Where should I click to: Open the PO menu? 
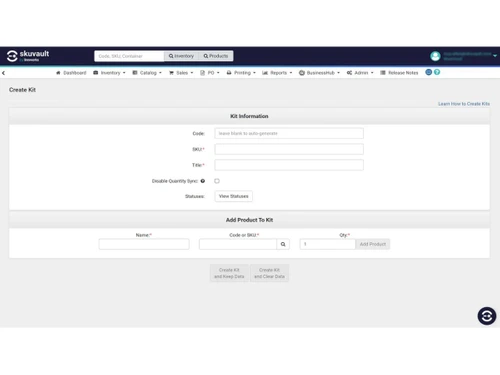click(210, 73)
